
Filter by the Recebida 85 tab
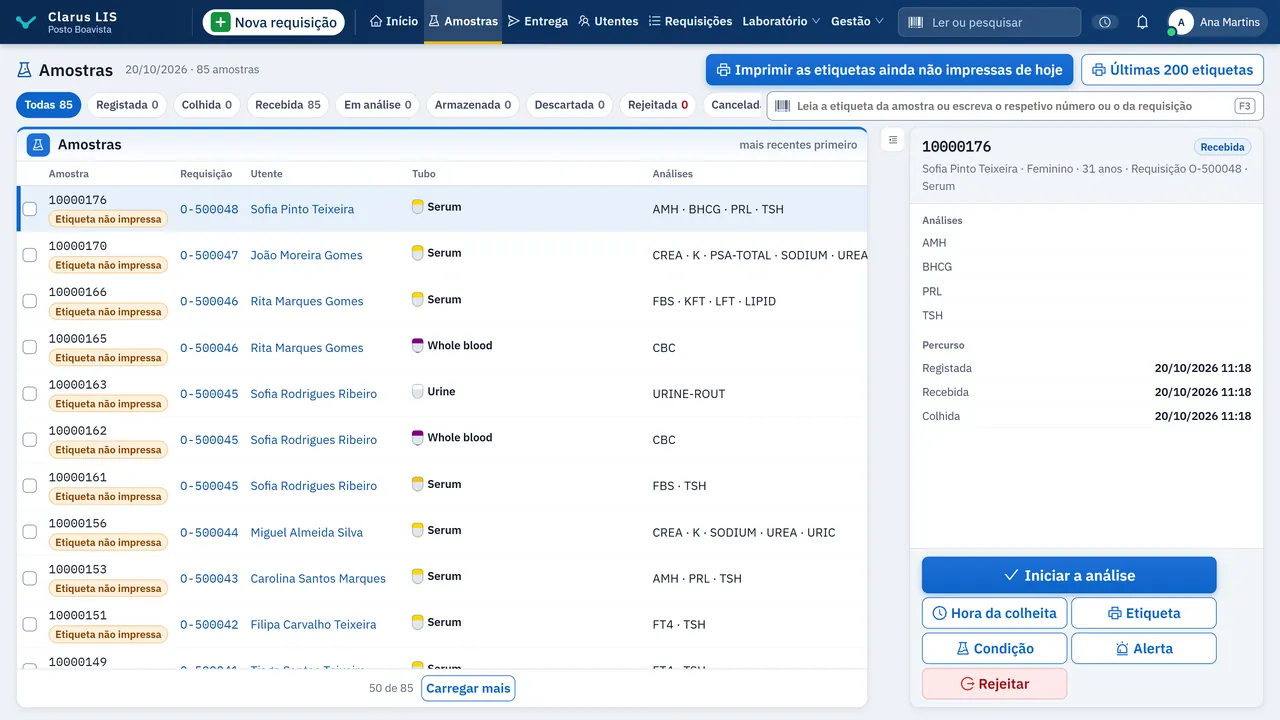click(x=288, y=105)
